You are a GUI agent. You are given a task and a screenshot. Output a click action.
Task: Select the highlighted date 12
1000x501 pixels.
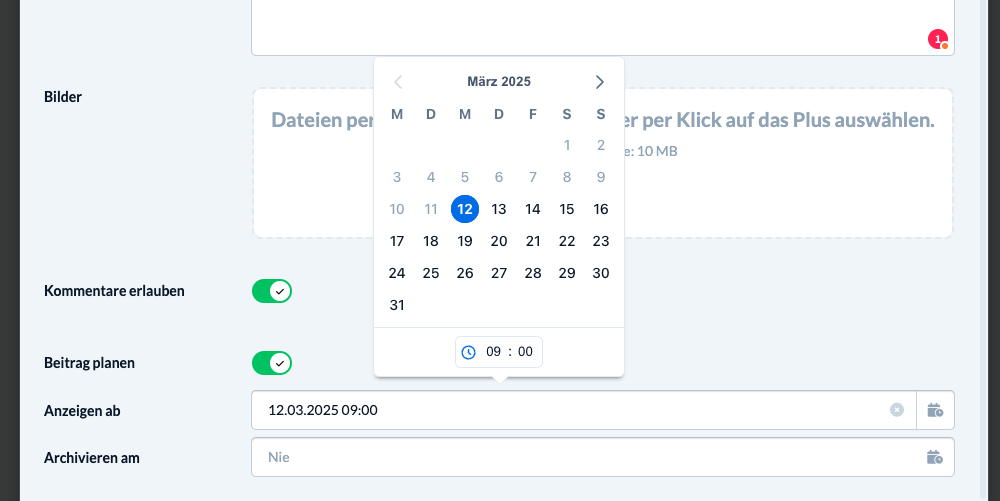pos(465,209)
